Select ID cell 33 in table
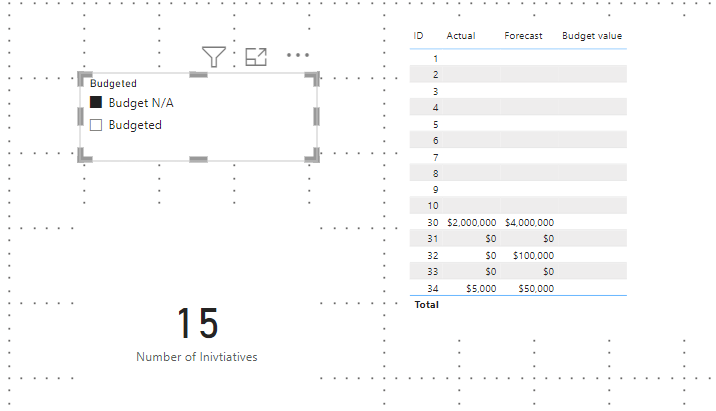716x411 pixels. [x=433, y=272]
